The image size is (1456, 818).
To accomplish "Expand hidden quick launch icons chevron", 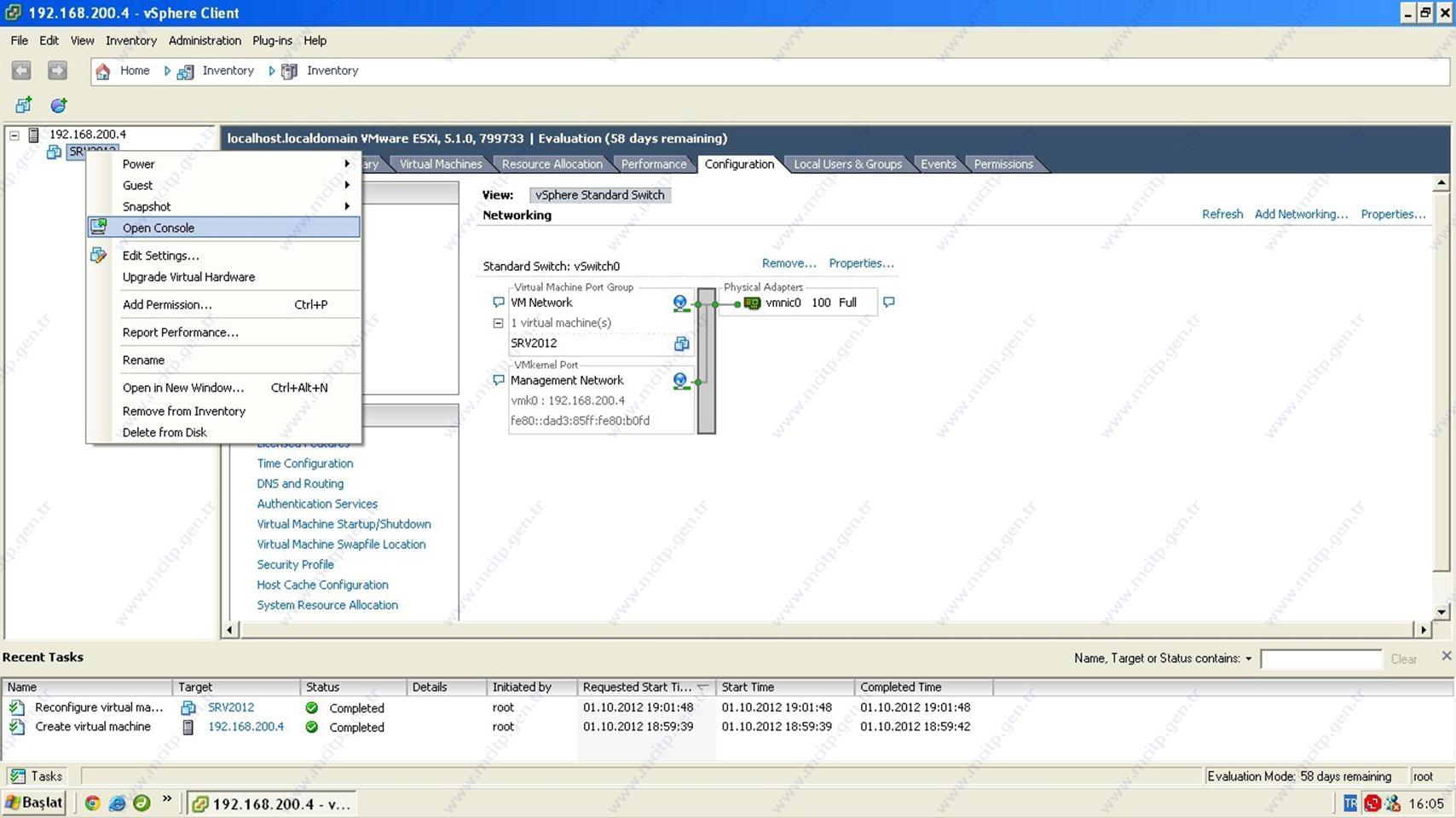I will click(x=167, y=799).
